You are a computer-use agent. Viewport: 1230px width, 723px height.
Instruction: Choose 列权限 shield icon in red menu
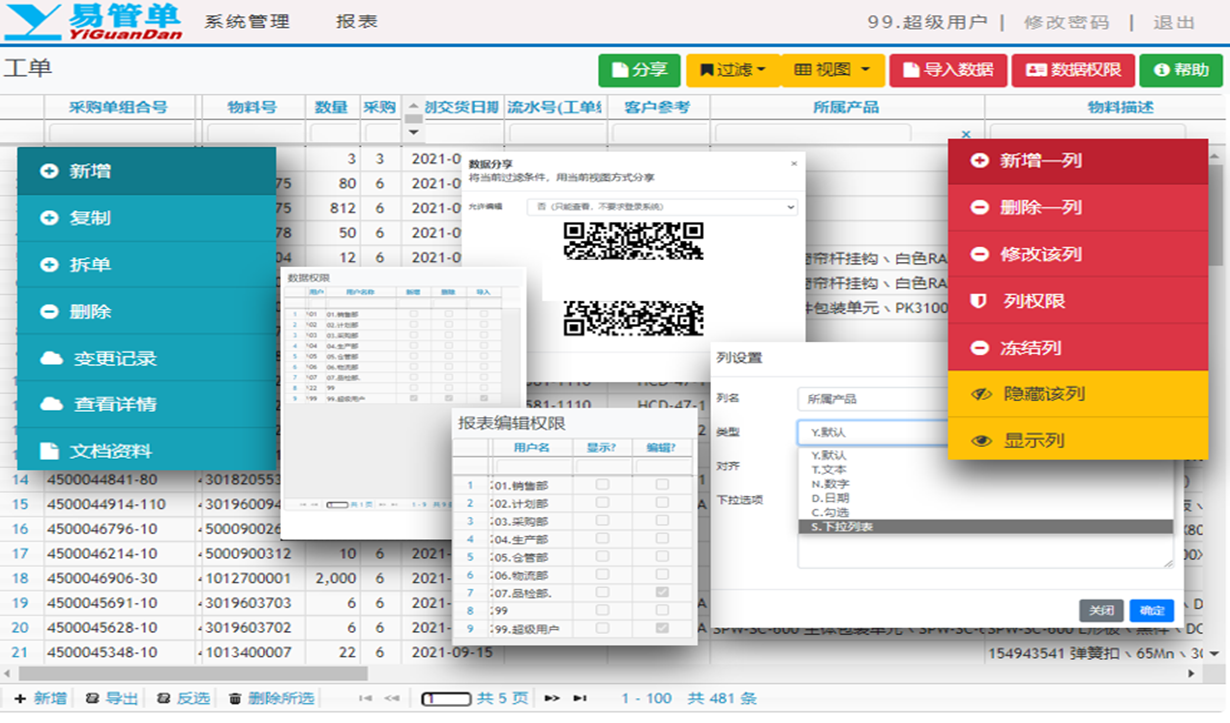click(980, 301)
